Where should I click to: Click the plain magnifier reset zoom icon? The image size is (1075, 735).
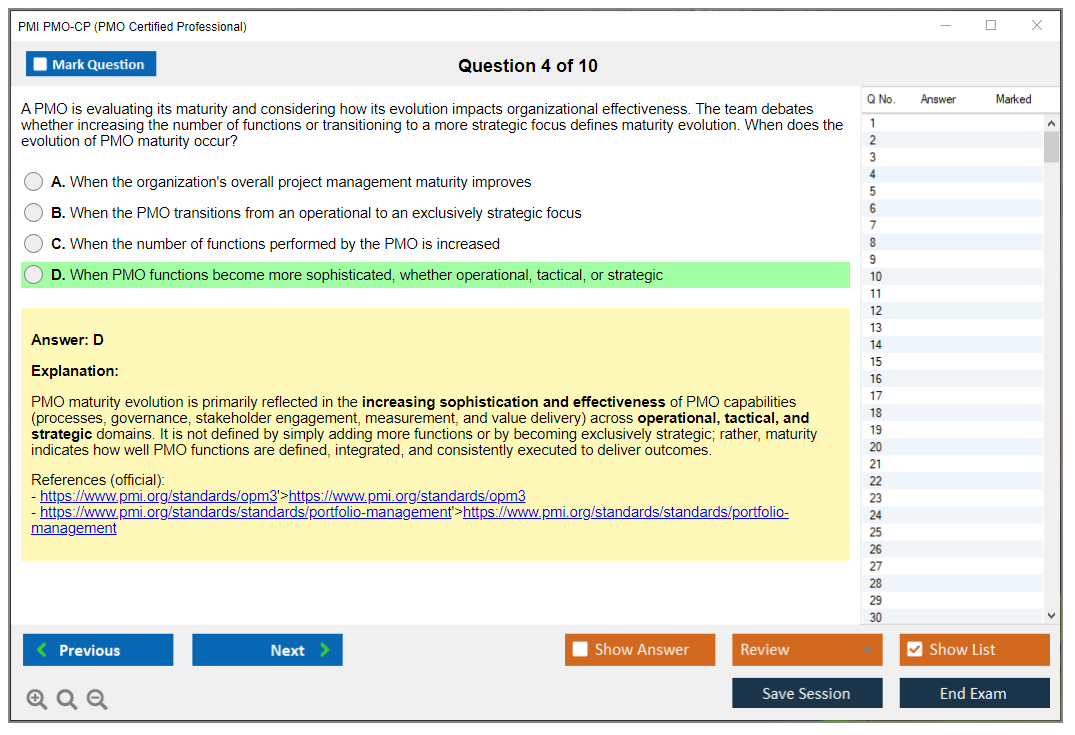click(x=66, y=699)
